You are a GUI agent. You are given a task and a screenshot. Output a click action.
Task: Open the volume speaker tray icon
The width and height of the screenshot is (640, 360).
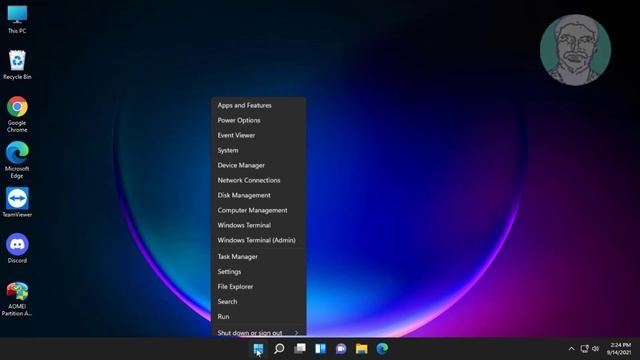tap(596, 349)
